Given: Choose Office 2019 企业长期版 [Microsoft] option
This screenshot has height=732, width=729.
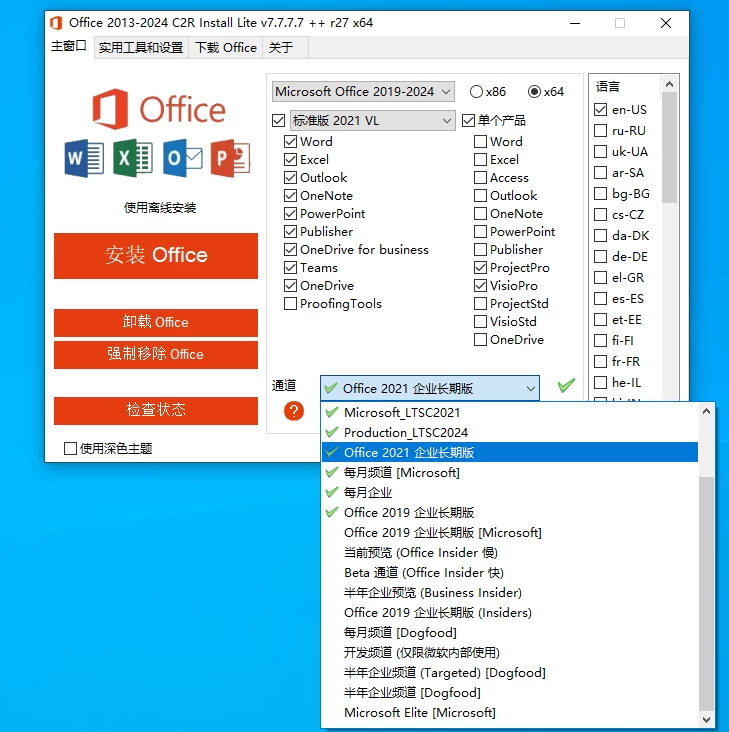Looking at the screenshot, I should [510, 533].
